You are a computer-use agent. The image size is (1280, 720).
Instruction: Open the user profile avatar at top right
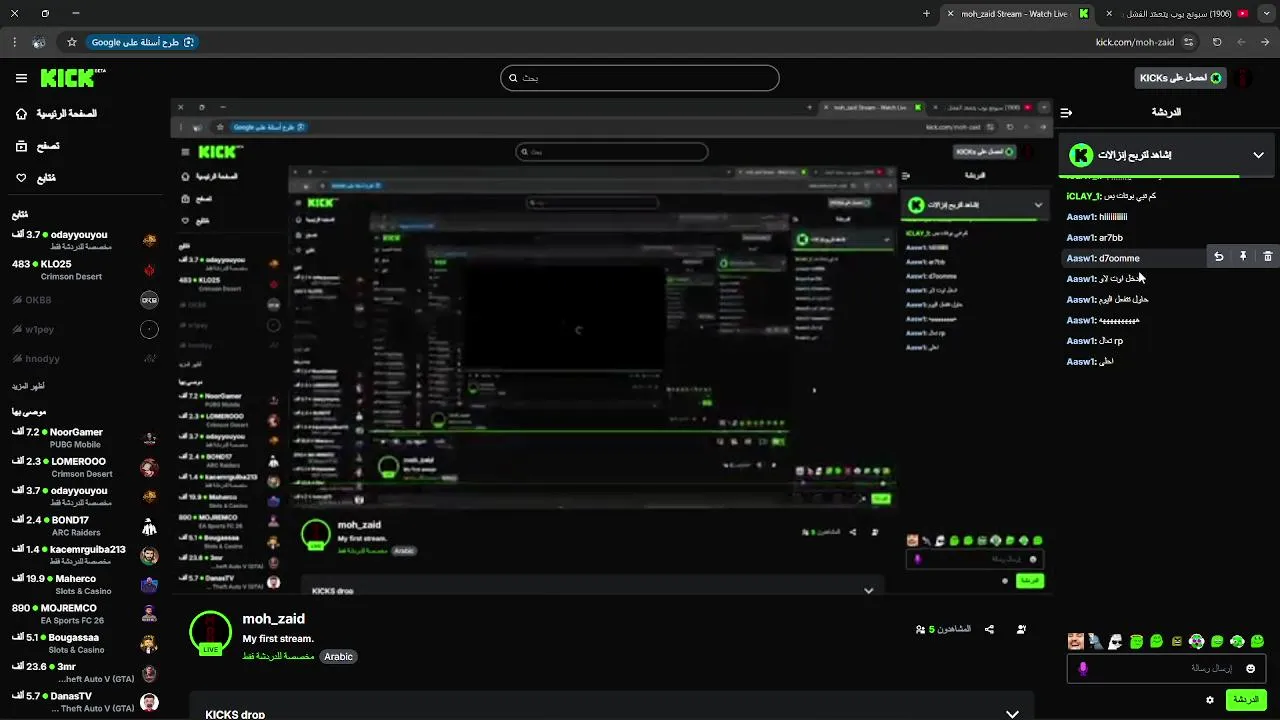[x=1242, y=78]
